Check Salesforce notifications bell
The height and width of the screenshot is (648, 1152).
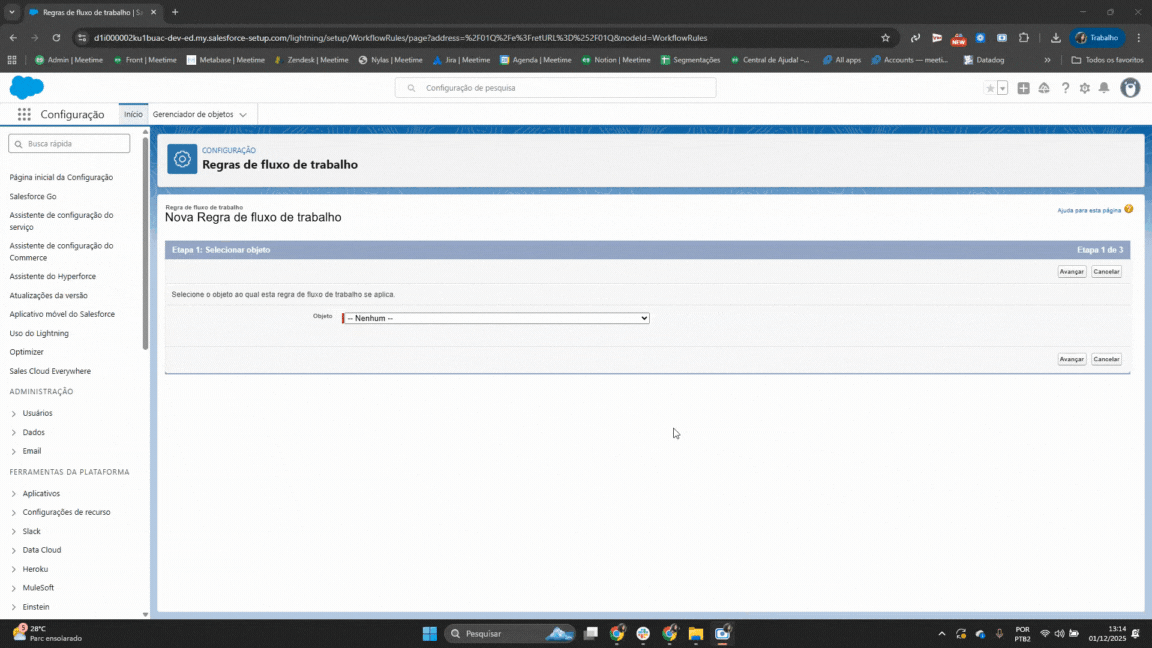tap(1104, 88)
